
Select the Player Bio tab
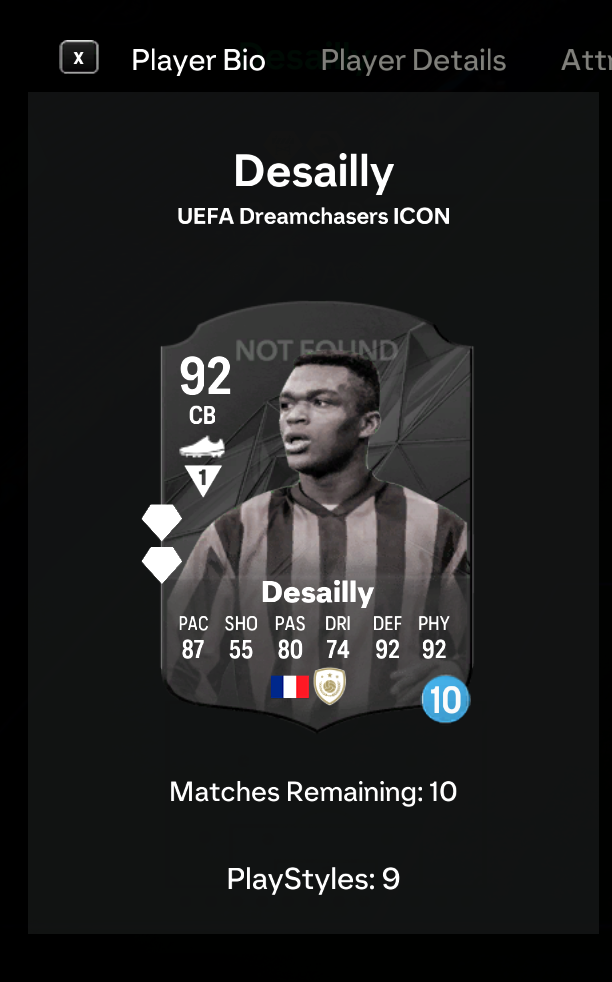[x=198, y=61]
